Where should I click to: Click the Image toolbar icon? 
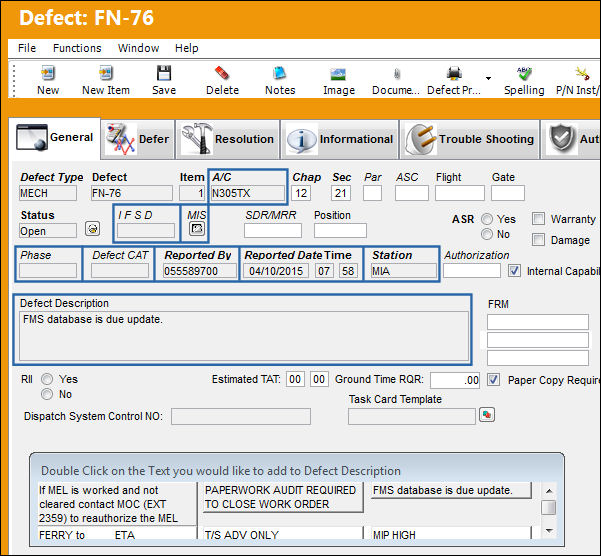(338, 74)
